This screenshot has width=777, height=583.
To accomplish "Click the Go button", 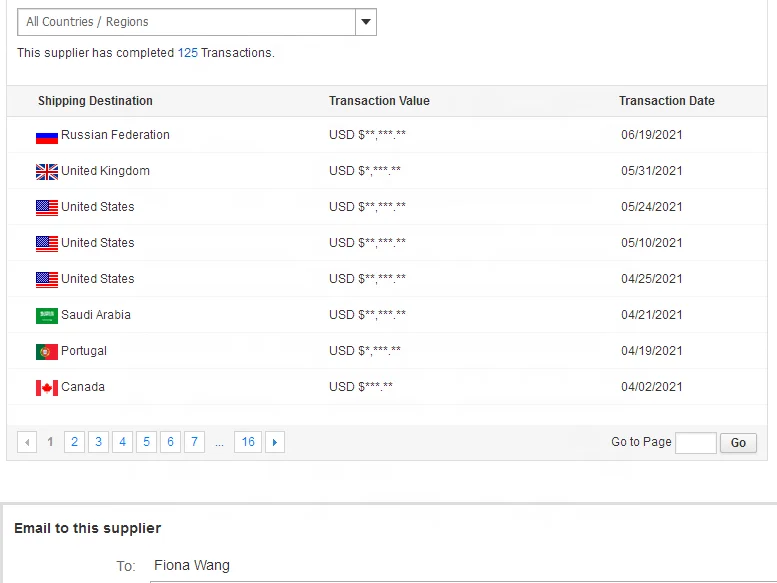I will pos(738,443).
